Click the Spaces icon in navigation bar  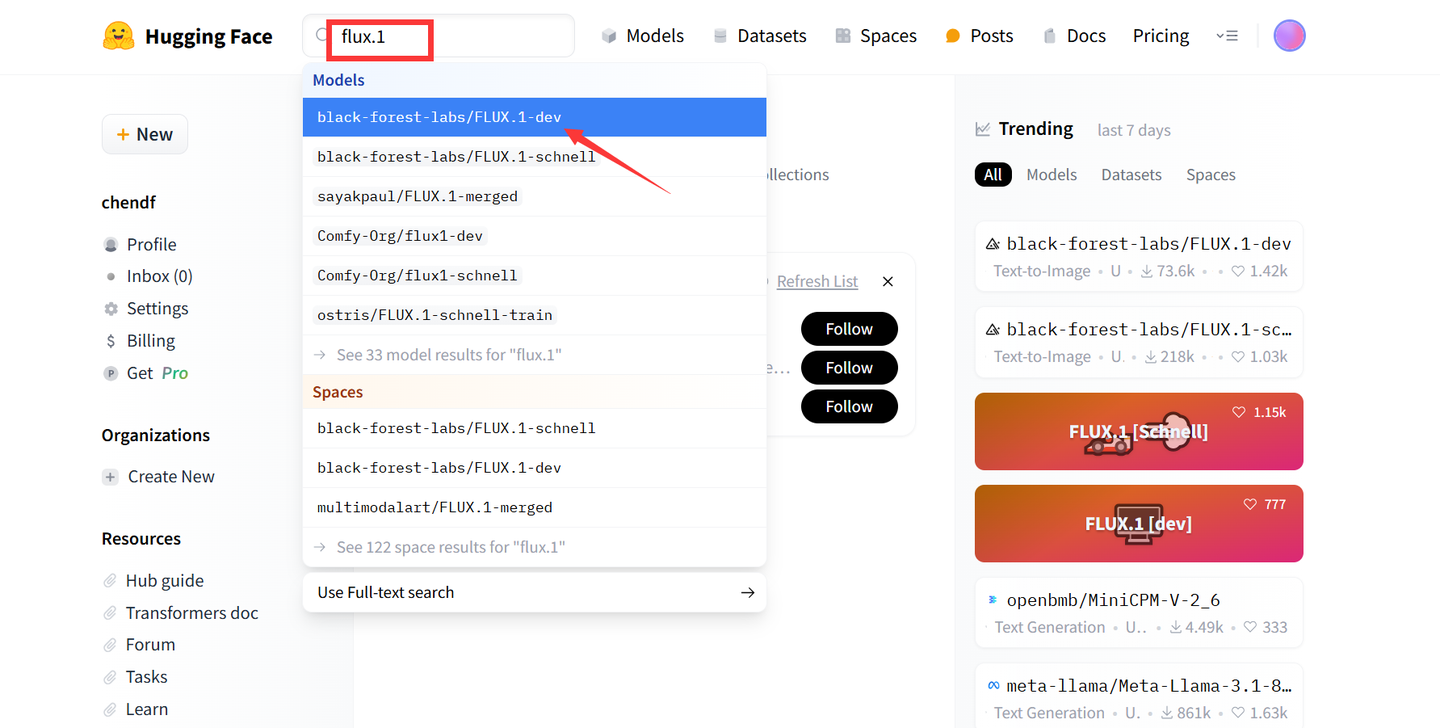click(843, 36)
